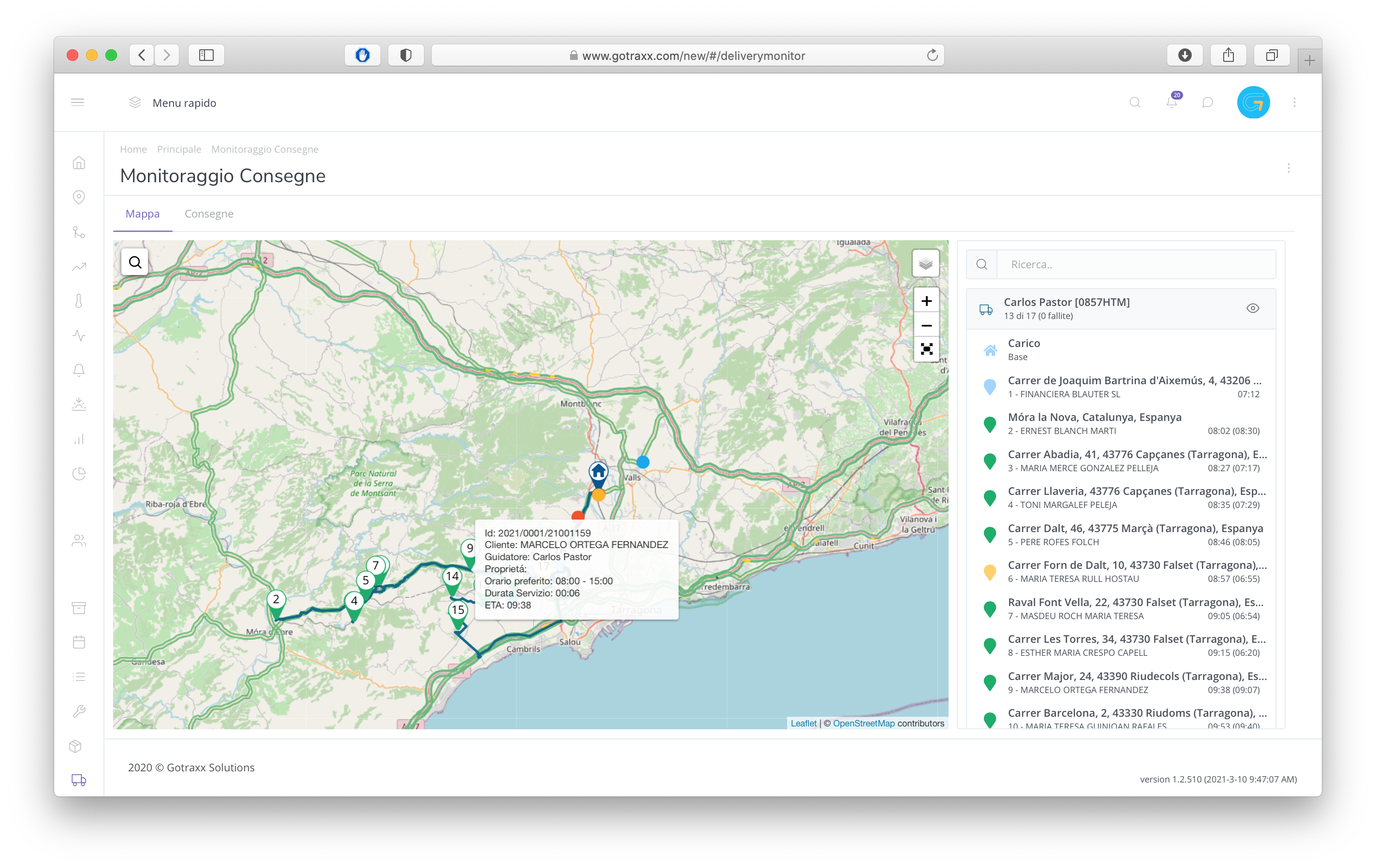Open the Leaflet attribution link
Image resolution: width=1376 pixels, height=868 pixels.
[x=803, y=723]
